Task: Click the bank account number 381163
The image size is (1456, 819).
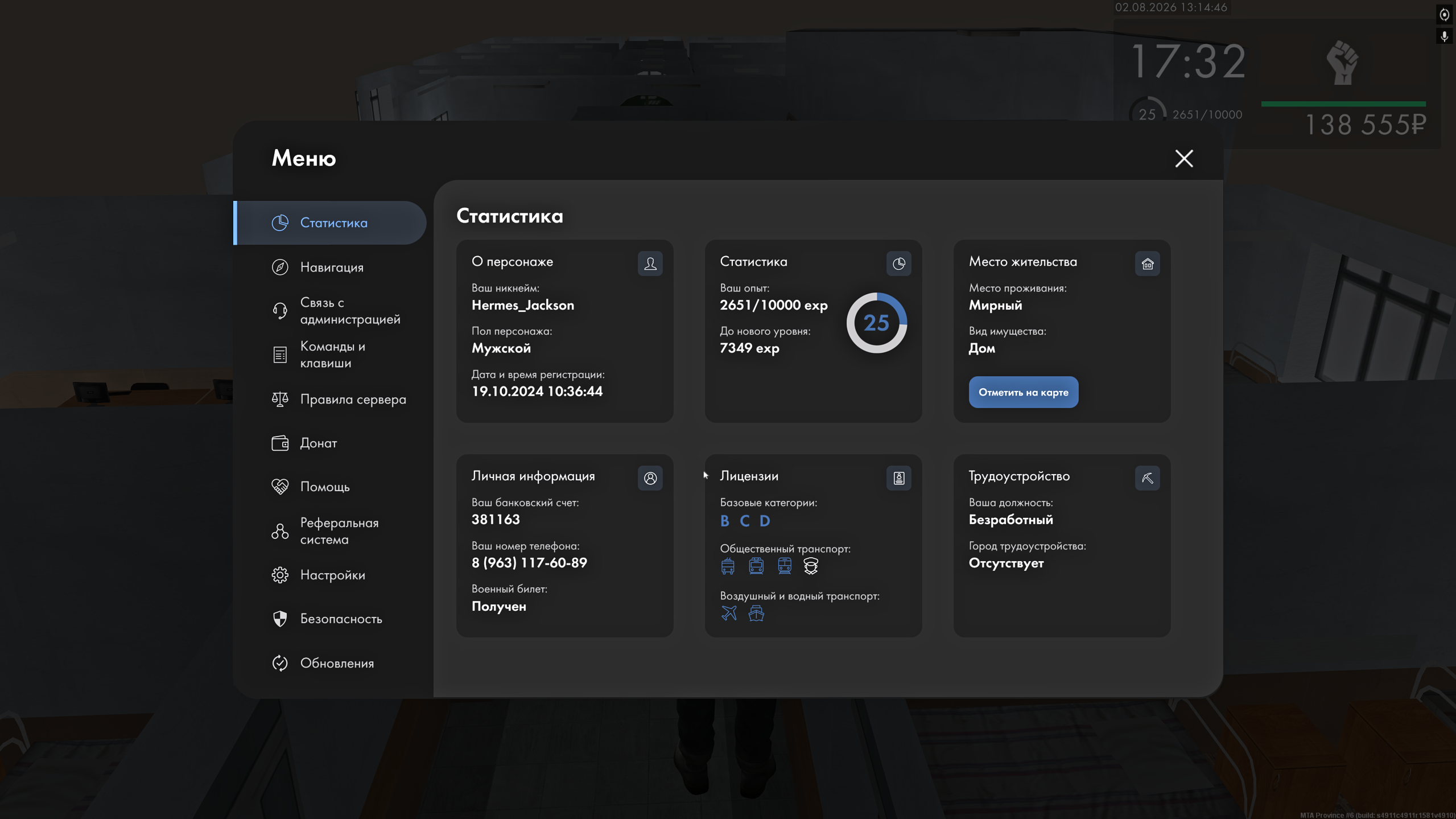Action: (496, 519)
